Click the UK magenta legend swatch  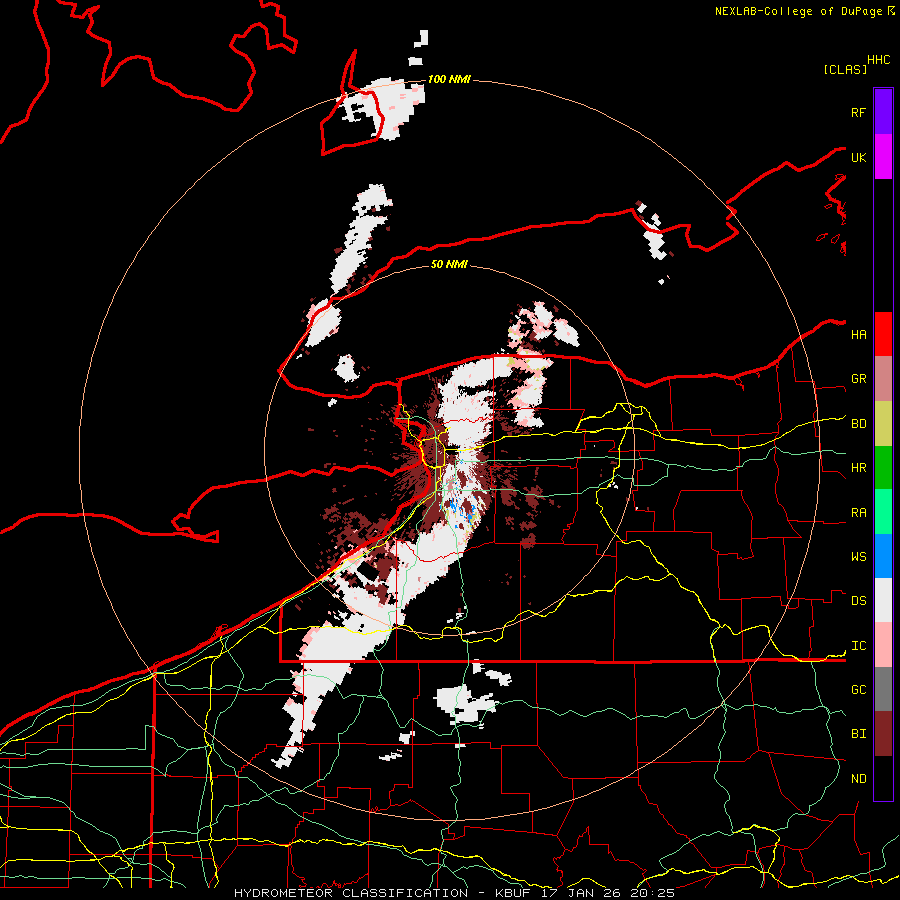click(x=883, y=156)
